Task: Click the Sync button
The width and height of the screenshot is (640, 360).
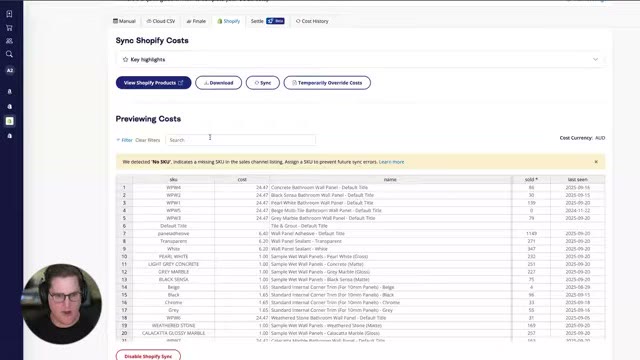Action: click(263, 83)
